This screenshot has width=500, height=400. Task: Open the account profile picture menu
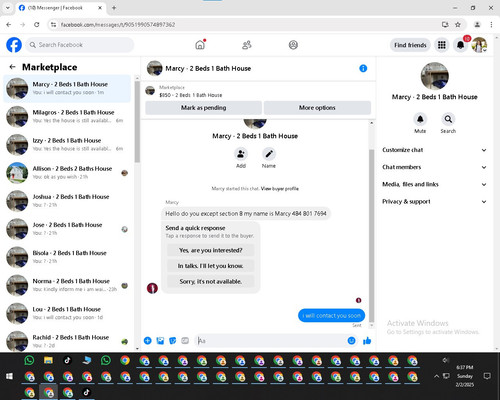coord(479,45)
